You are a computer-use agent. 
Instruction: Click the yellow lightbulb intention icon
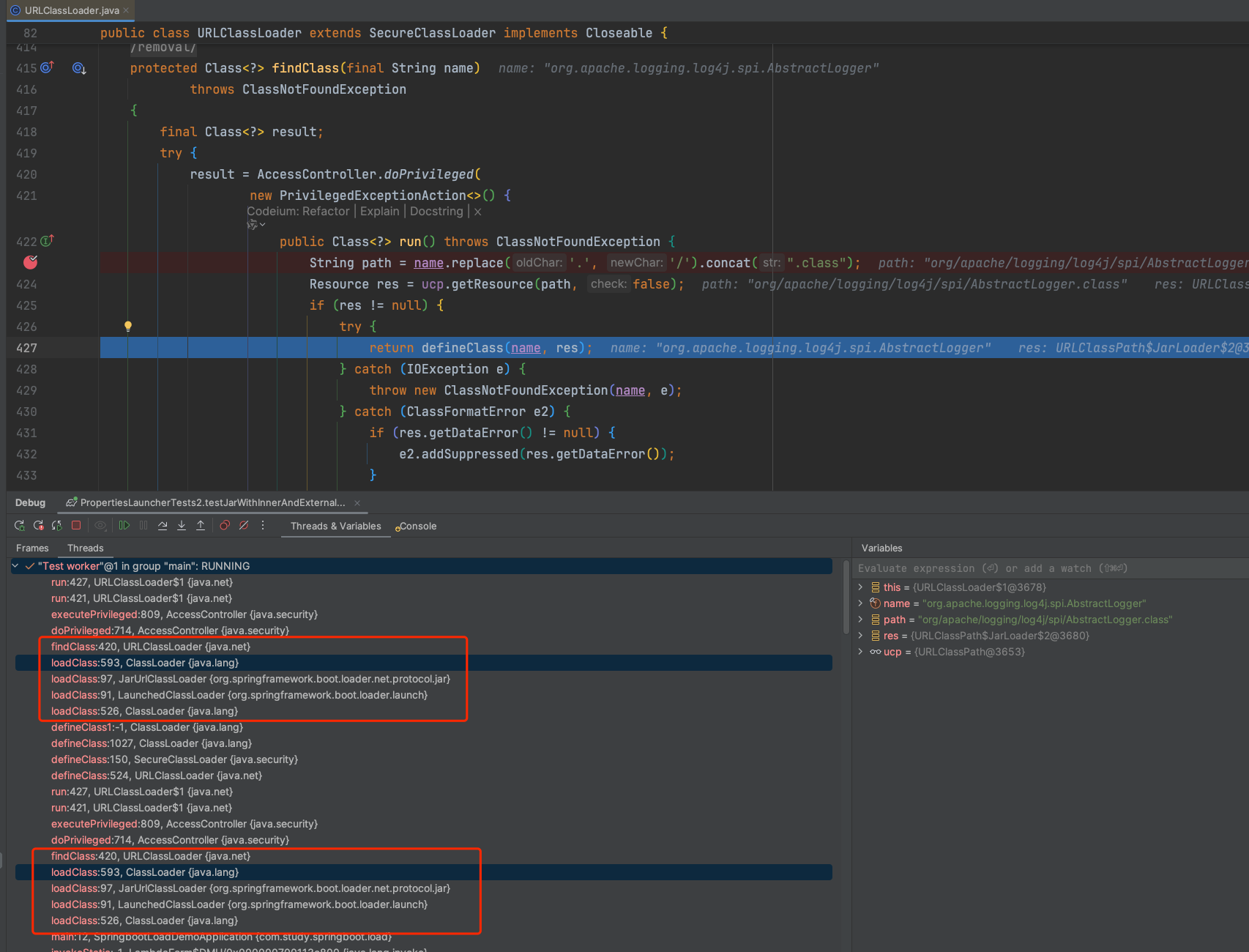click(x=128, y=327)
